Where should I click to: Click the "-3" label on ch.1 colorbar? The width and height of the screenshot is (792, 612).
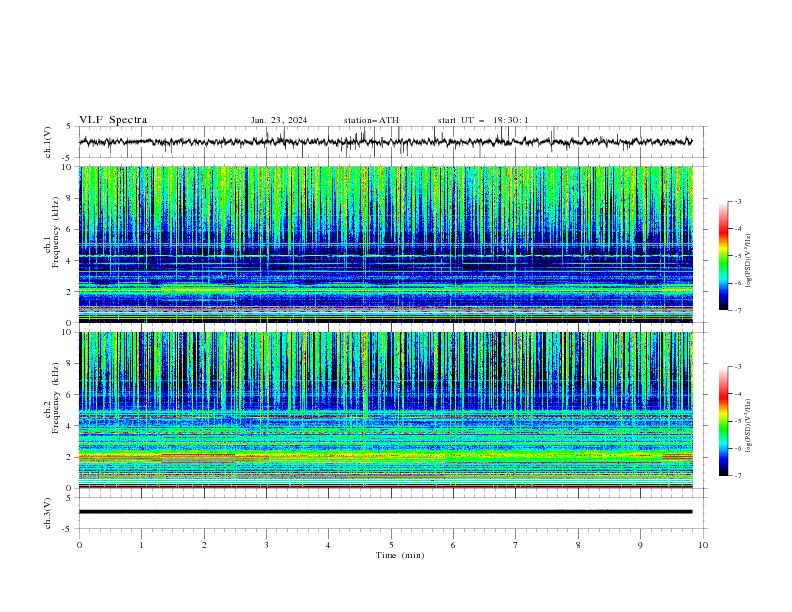737,201
